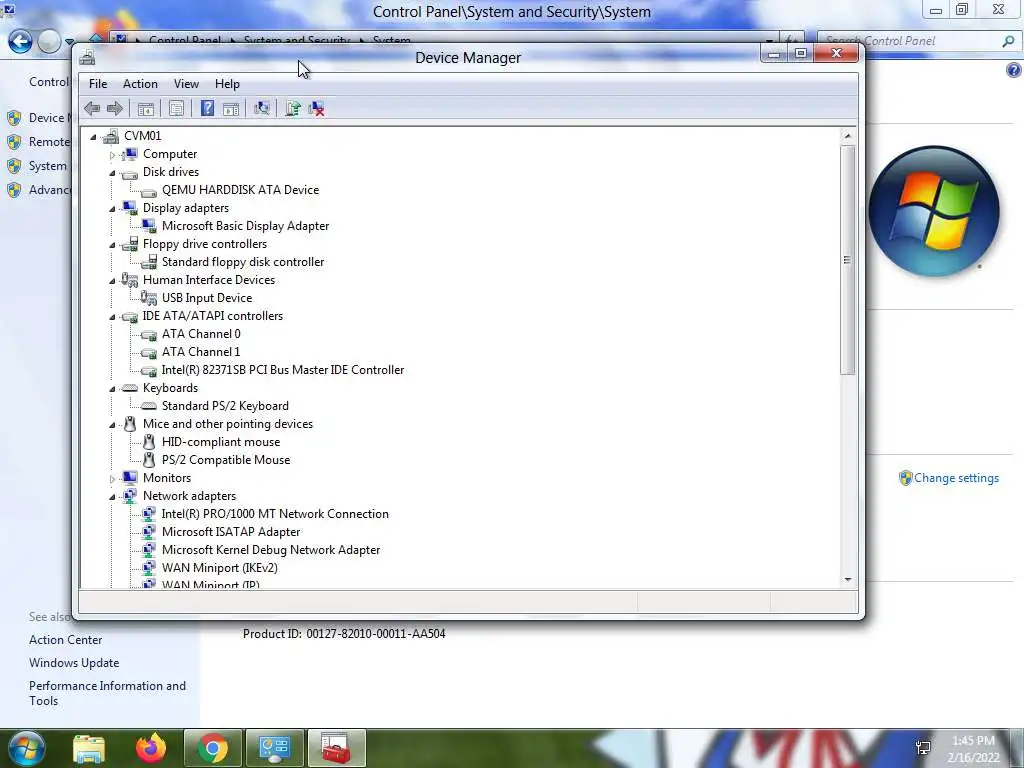Click the Forward arrow in Device Manager toolbar
This screenshot has height=768, width=1024.
click(115, 108)
